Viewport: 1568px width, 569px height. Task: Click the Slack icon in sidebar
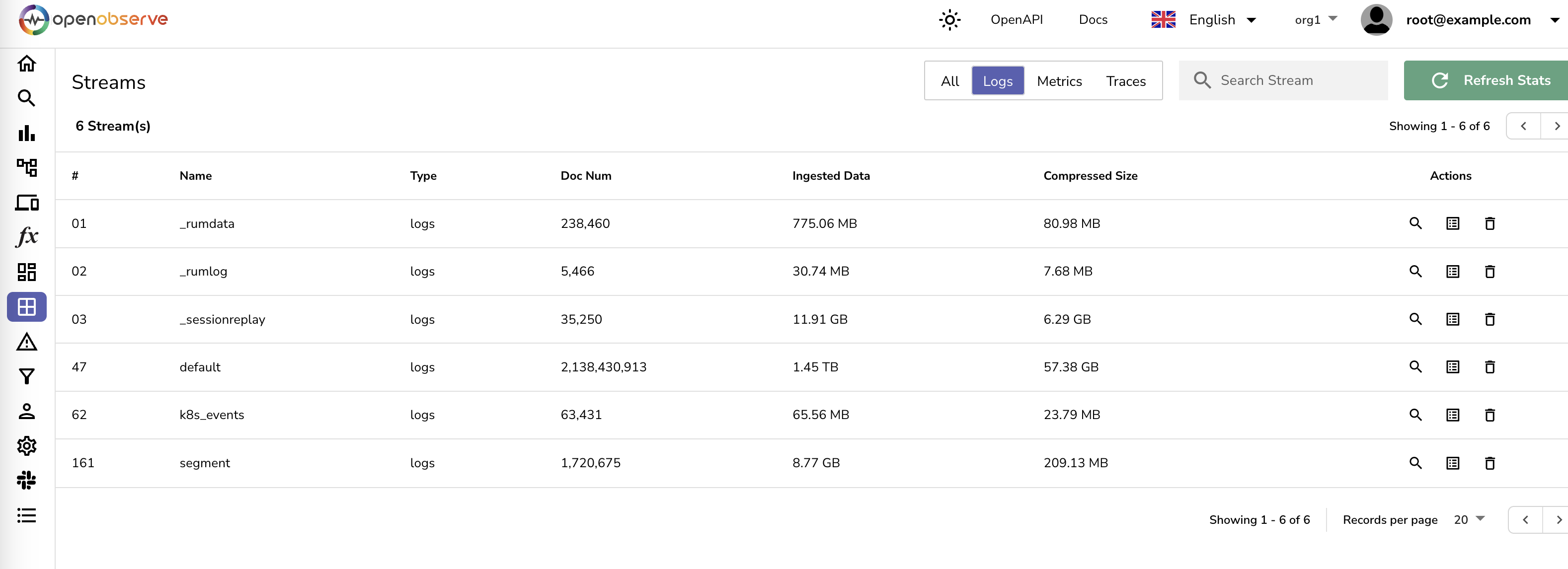click(27, 480)
